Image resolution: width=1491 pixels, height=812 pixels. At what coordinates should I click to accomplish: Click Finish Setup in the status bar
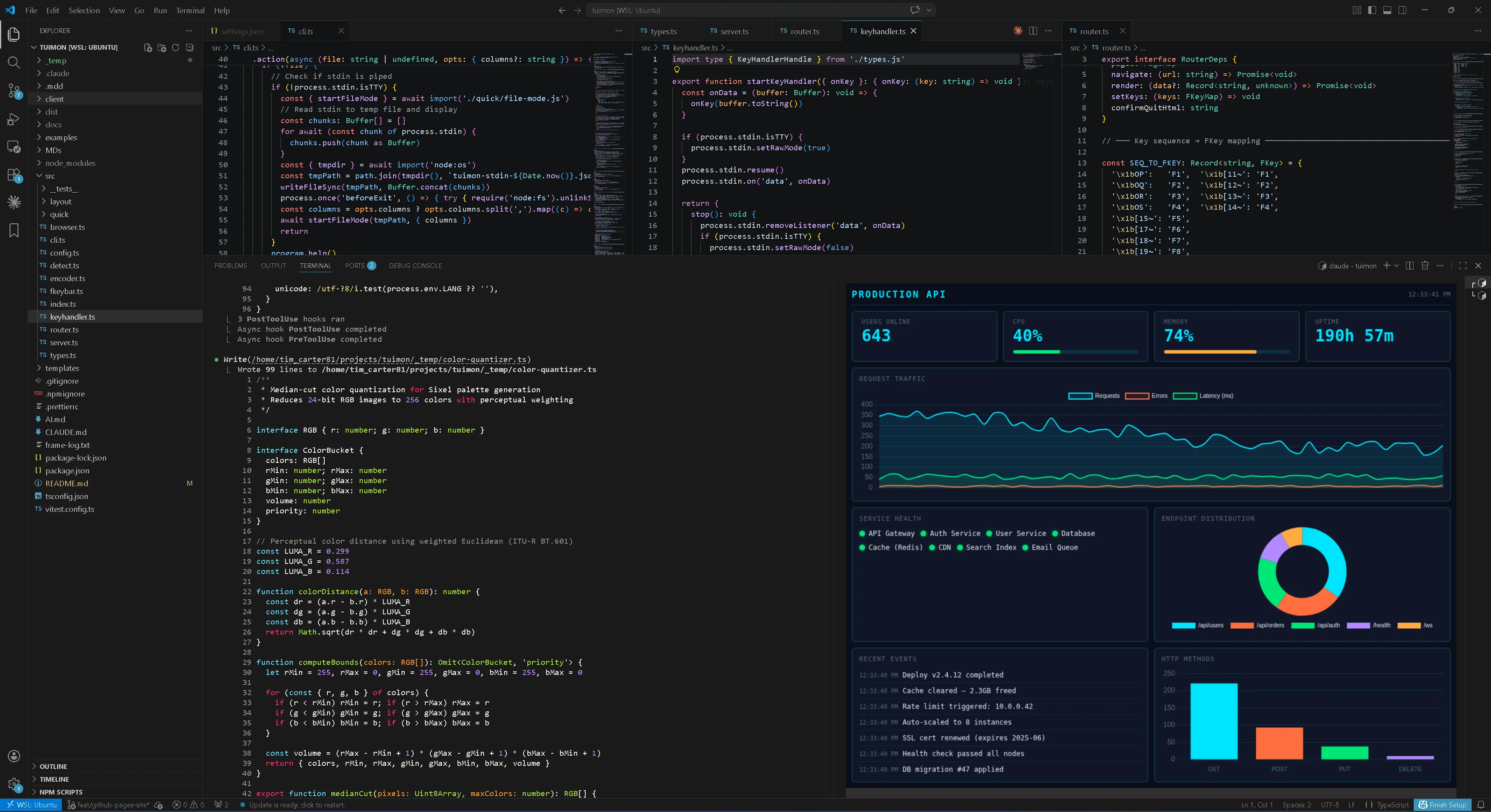(1442, 805)
